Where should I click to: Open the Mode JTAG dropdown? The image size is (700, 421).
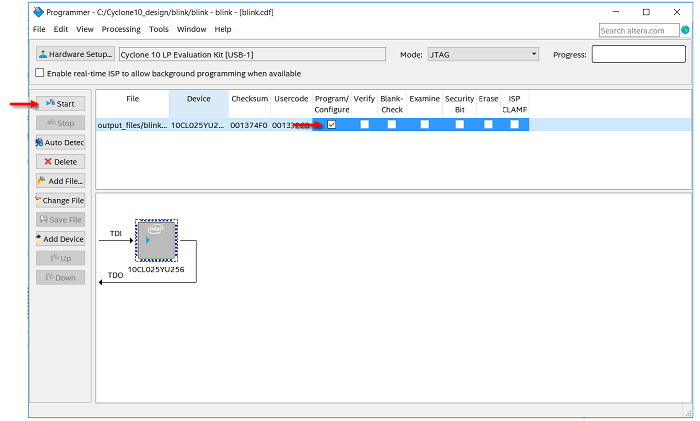click(483, 54)
